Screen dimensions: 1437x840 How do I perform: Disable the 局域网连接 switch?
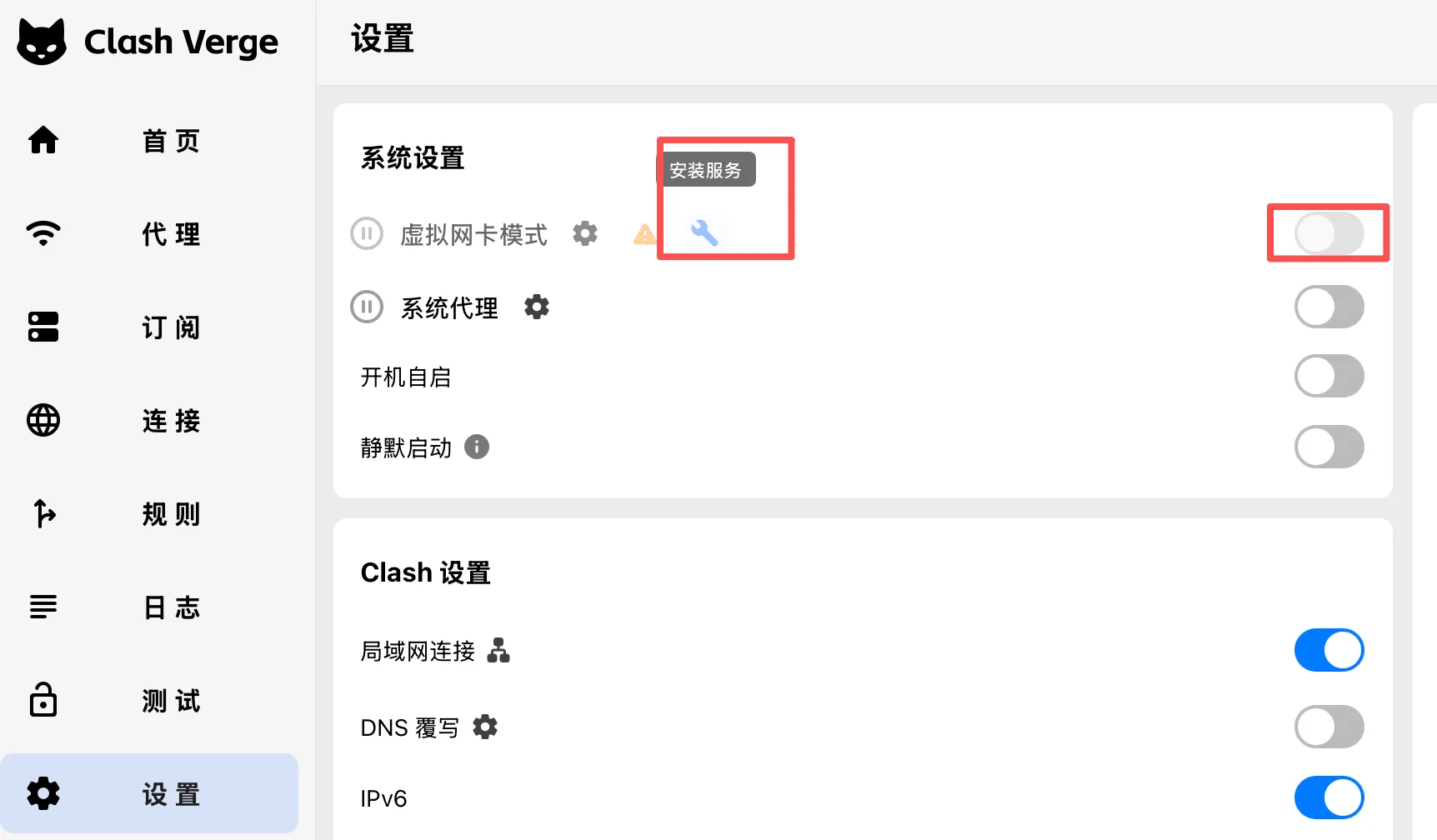point(1329,650)
